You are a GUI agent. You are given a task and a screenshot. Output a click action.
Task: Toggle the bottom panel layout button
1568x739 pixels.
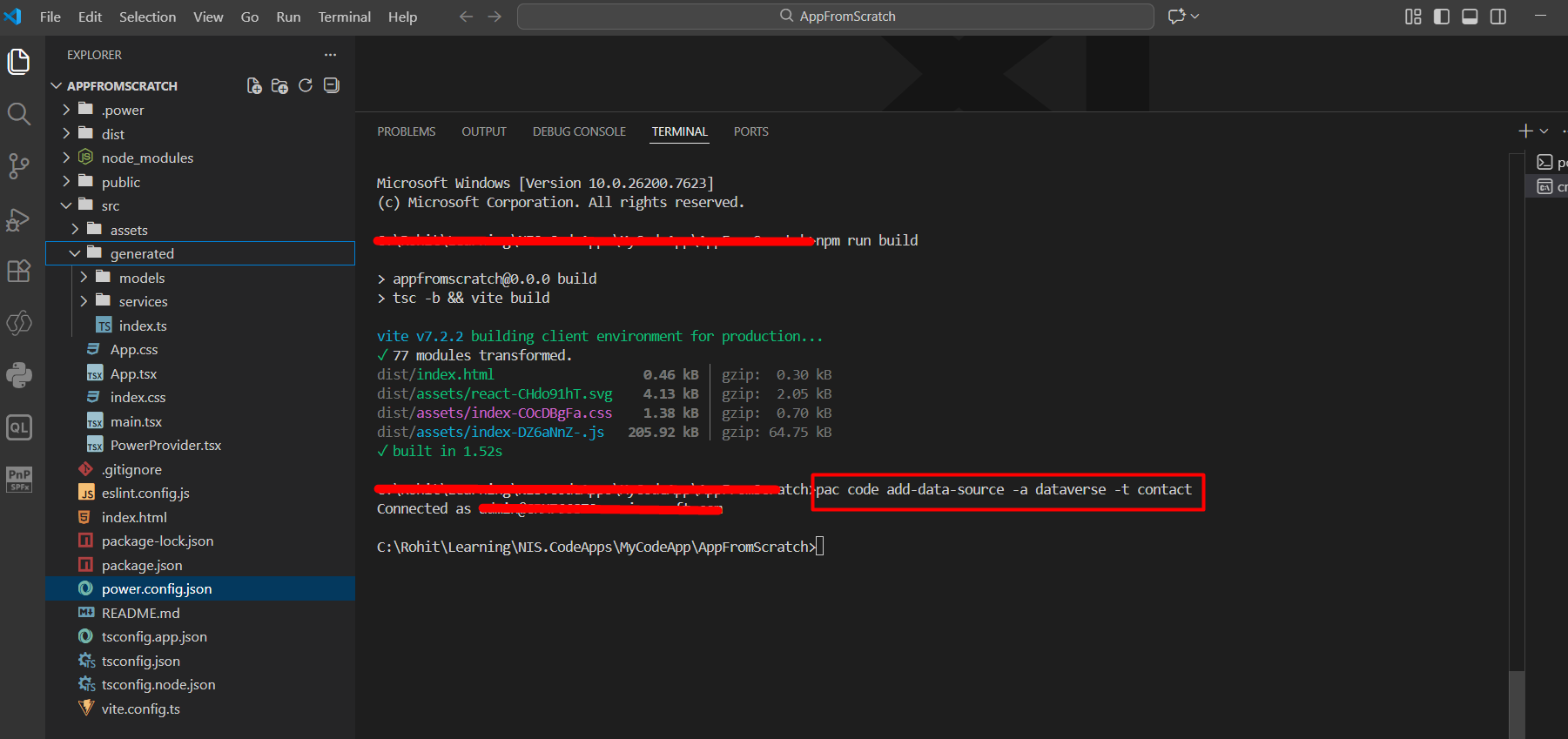tap(1470, 17)
